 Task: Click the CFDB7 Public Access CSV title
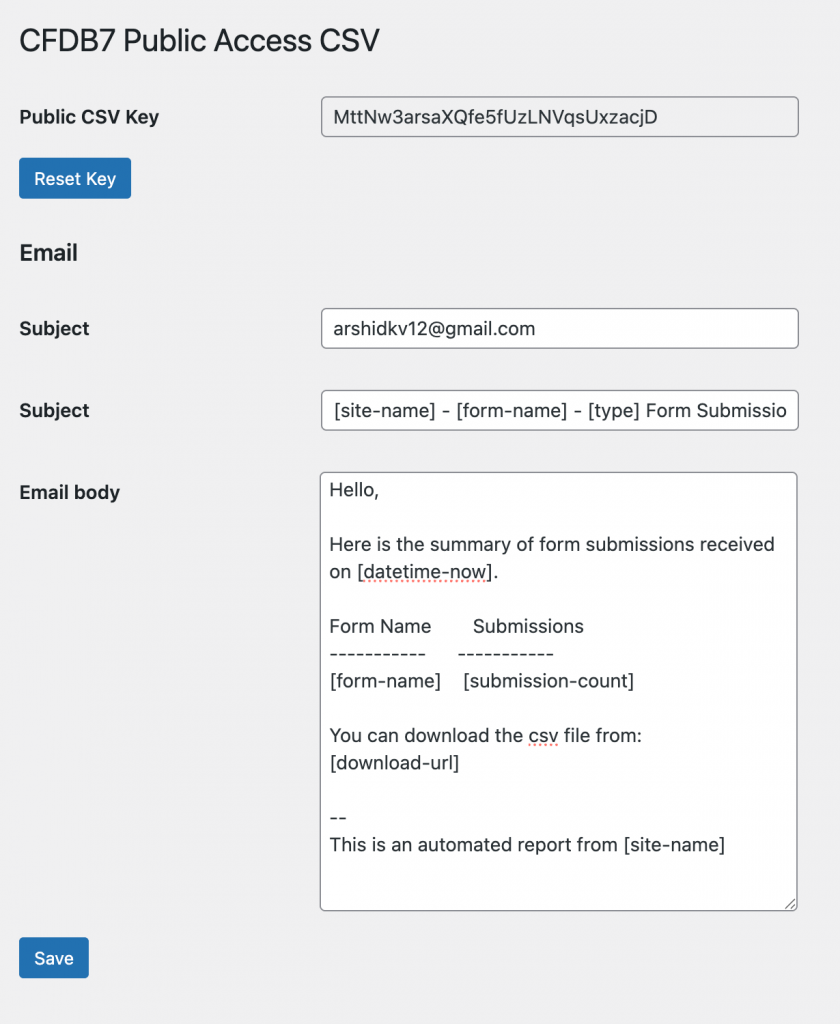pos(200,41)
